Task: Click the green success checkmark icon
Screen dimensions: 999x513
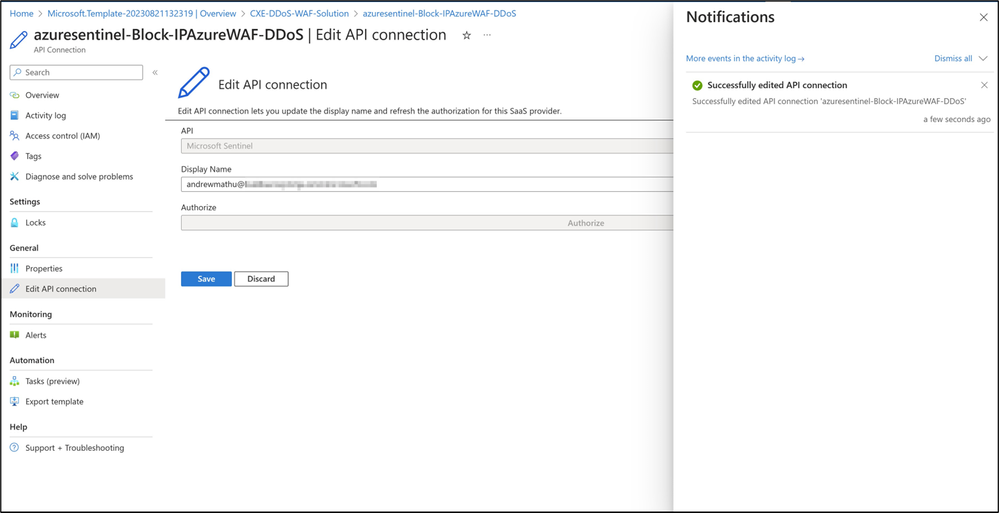Action: (x=697, y=85)
